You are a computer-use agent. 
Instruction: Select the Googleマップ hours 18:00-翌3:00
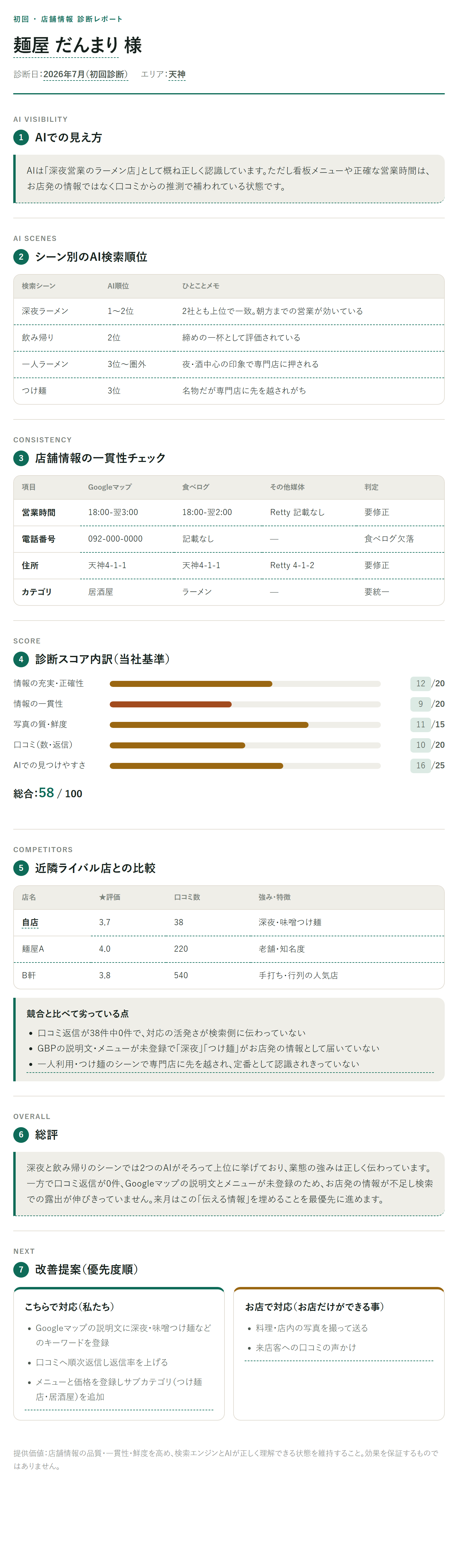[127, 513]
